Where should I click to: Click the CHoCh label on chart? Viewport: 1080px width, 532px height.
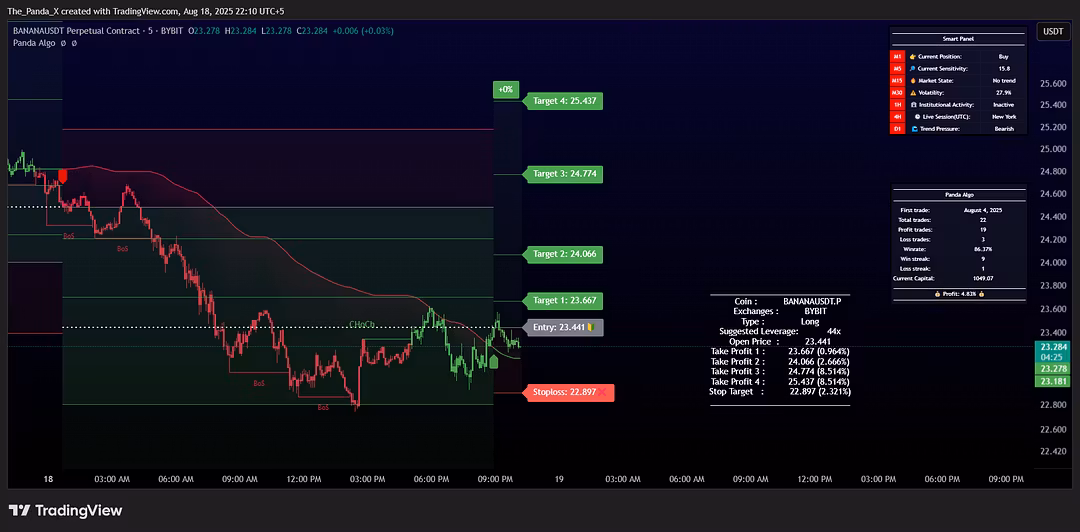362,325
